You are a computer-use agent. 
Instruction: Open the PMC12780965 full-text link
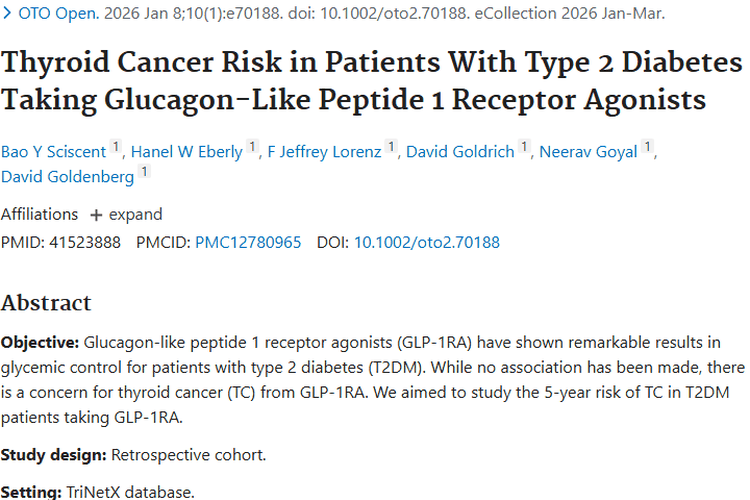click(248, 242)
